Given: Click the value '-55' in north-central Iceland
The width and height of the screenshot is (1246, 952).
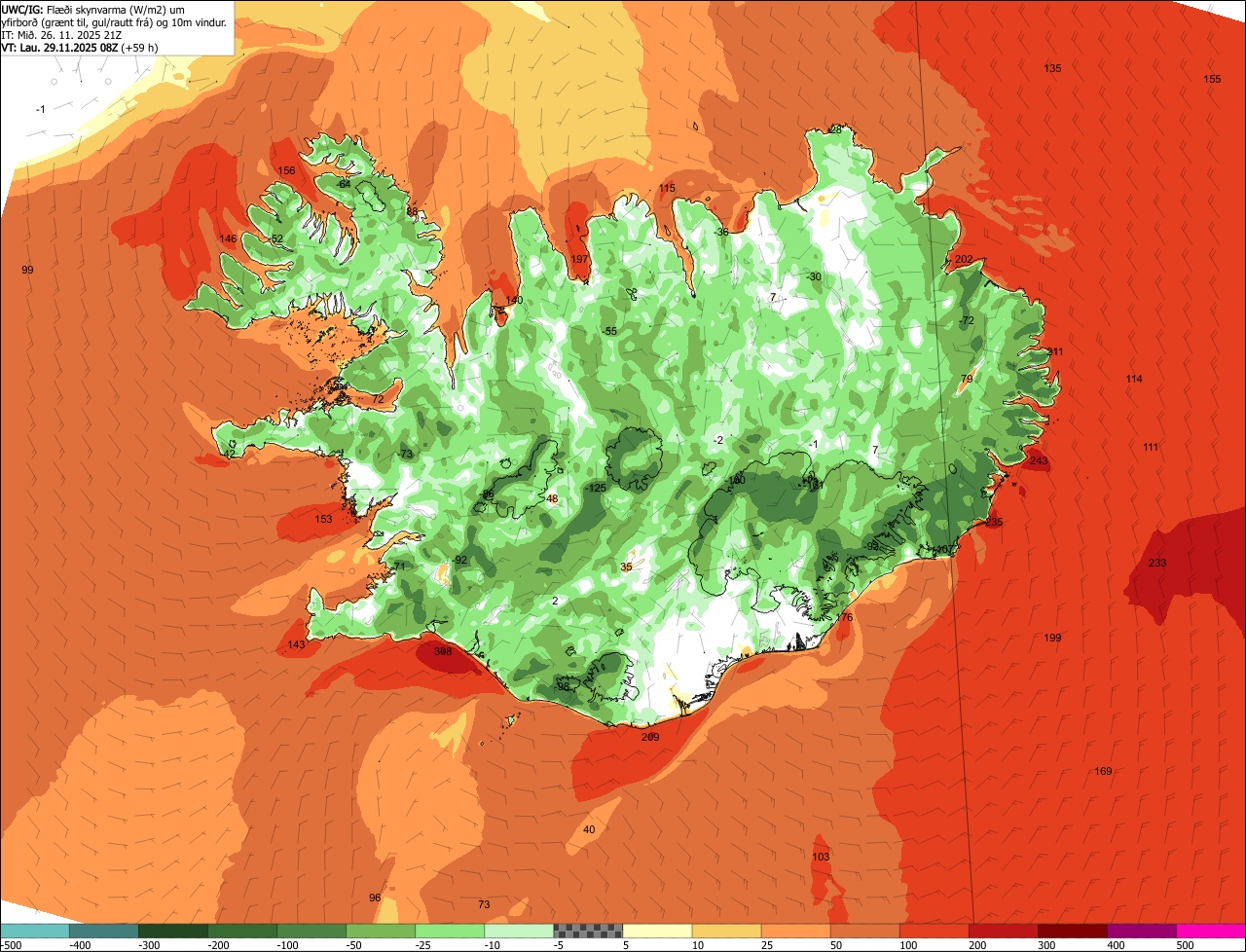Looking at the screenshot, I should (609, 331).
